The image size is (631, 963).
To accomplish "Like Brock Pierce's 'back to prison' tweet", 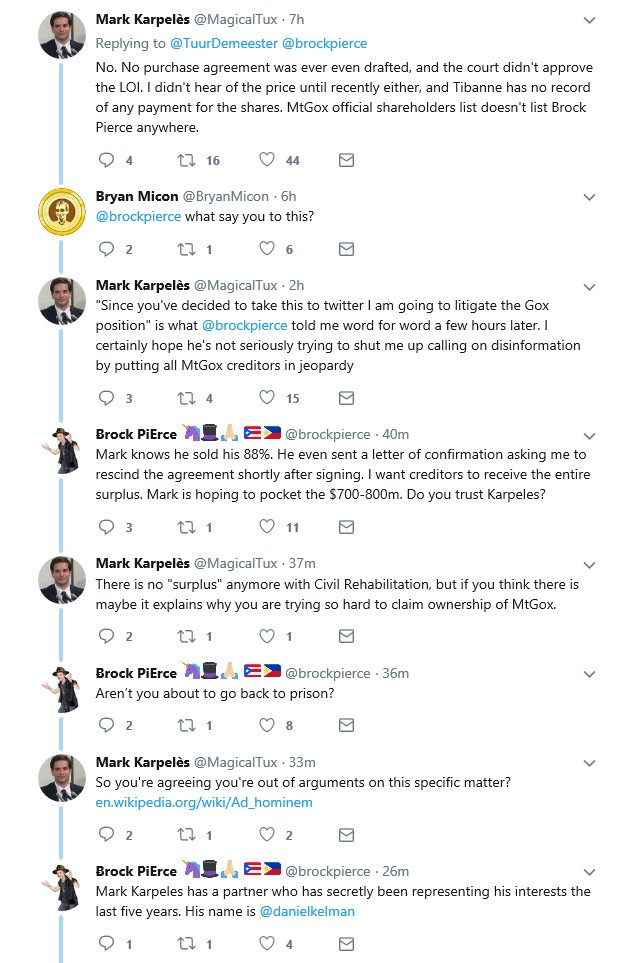I will coord(267,725).
